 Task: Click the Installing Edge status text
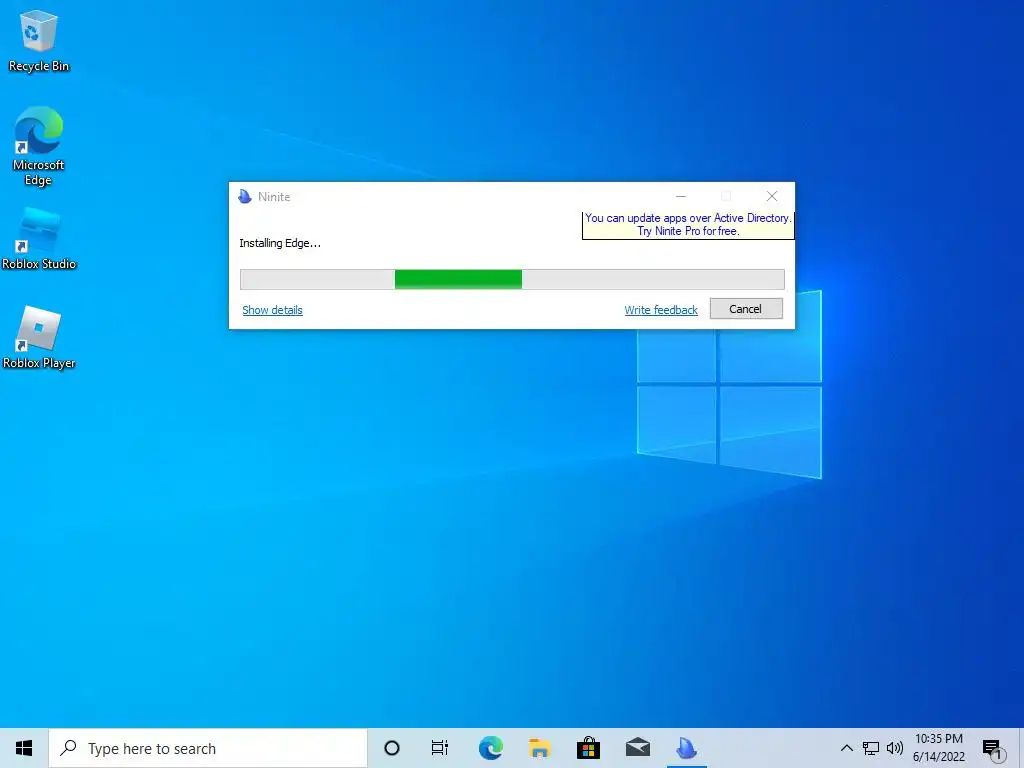[x=280, y=243]
